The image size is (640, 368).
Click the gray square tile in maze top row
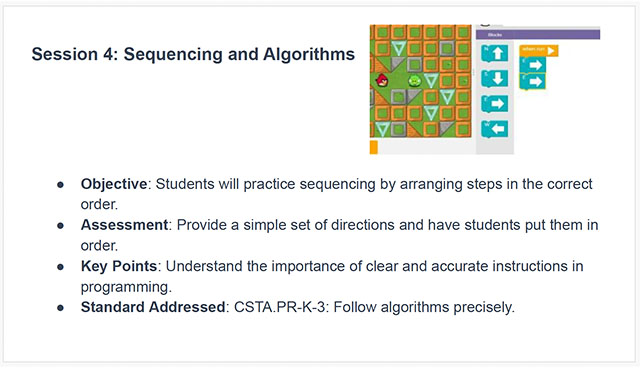click(447, 49)
